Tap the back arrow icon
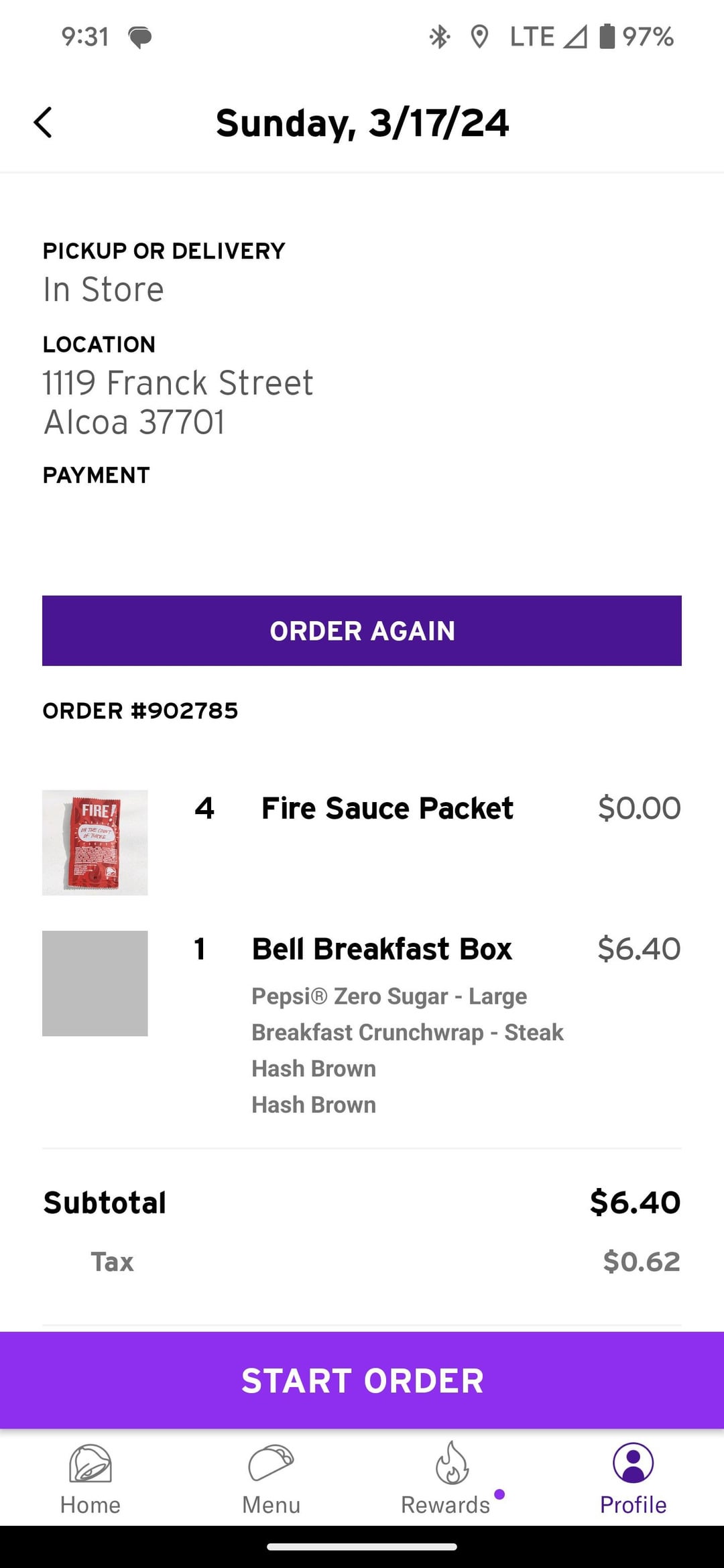Screen dimensions: 724x1568 [x=43, y=123]
